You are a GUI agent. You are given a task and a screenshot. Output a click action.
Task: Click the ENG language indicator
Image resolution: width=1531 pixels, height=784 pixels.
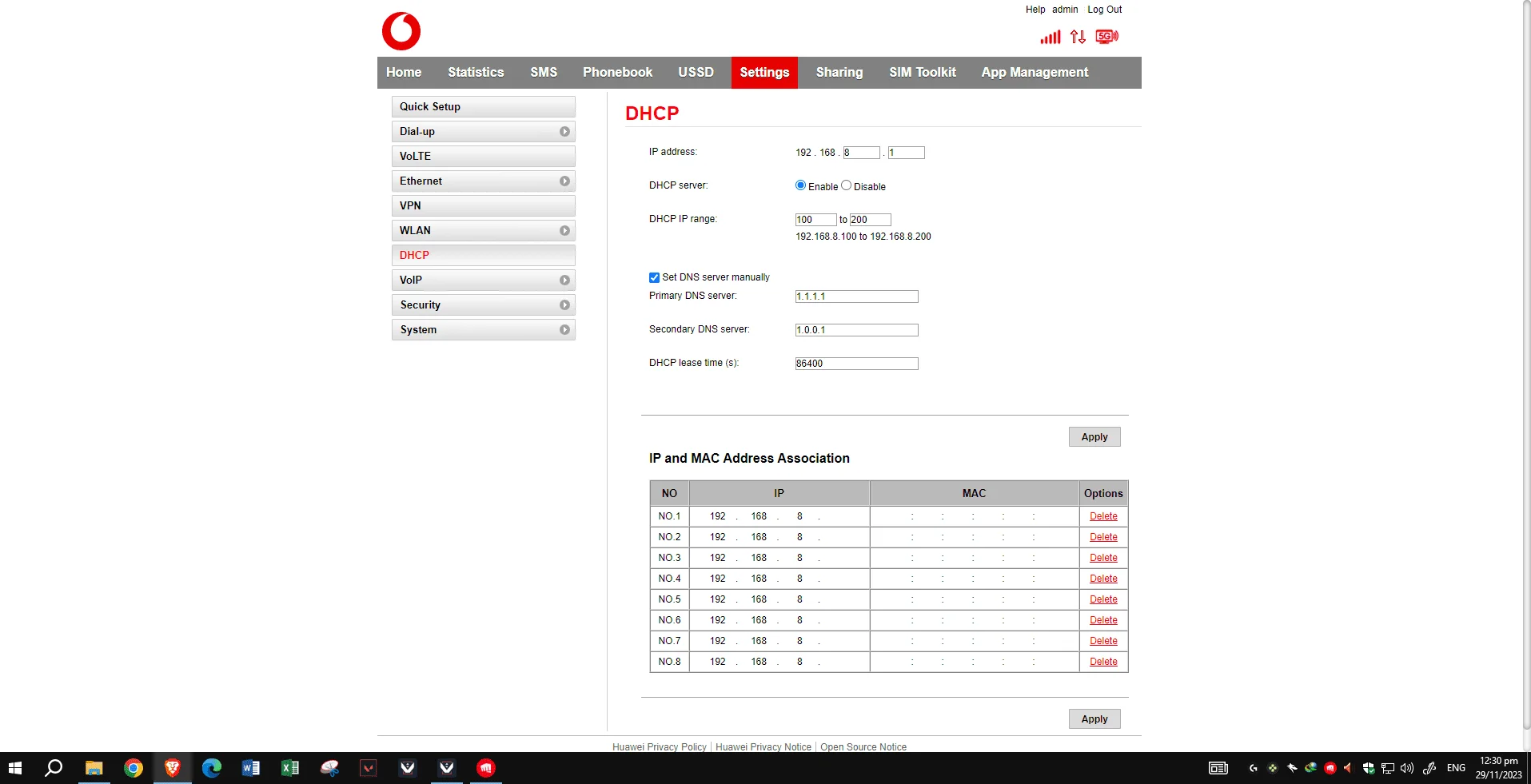(x=1456, y=768)
